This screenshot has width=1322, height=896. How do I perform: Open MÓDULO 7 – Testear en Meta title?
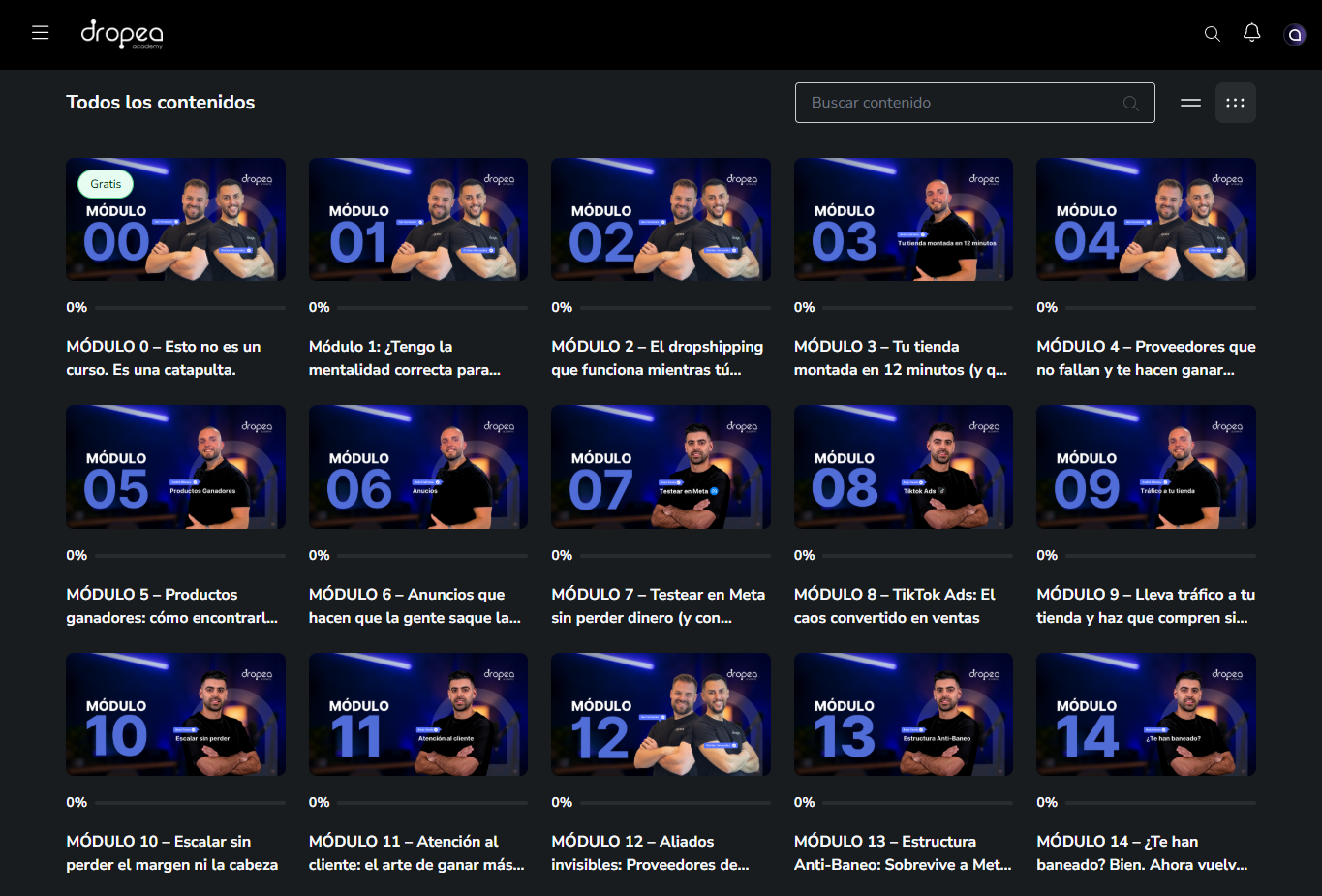point(658,605)
